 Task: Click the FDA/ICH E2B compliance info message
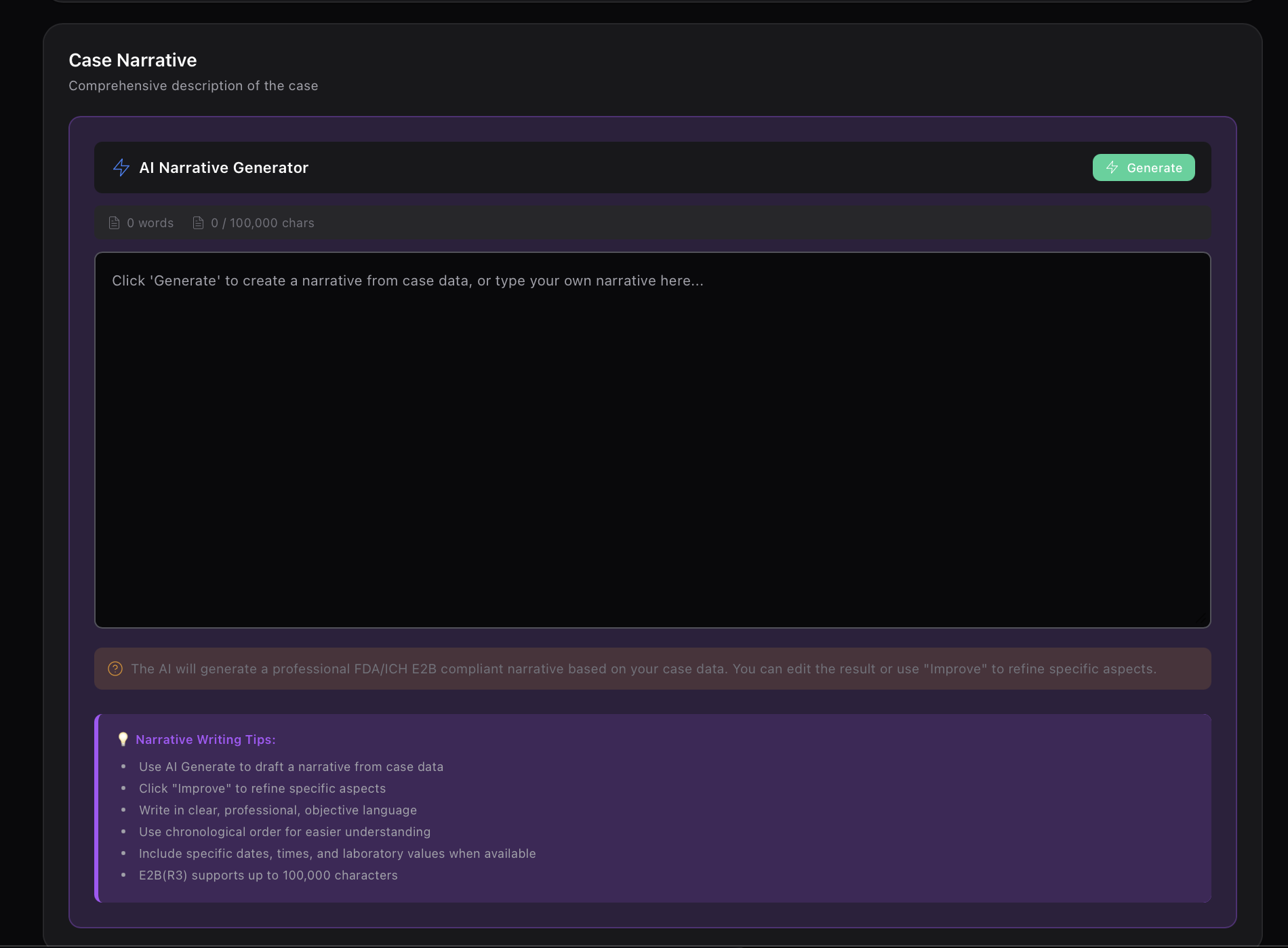643,669
